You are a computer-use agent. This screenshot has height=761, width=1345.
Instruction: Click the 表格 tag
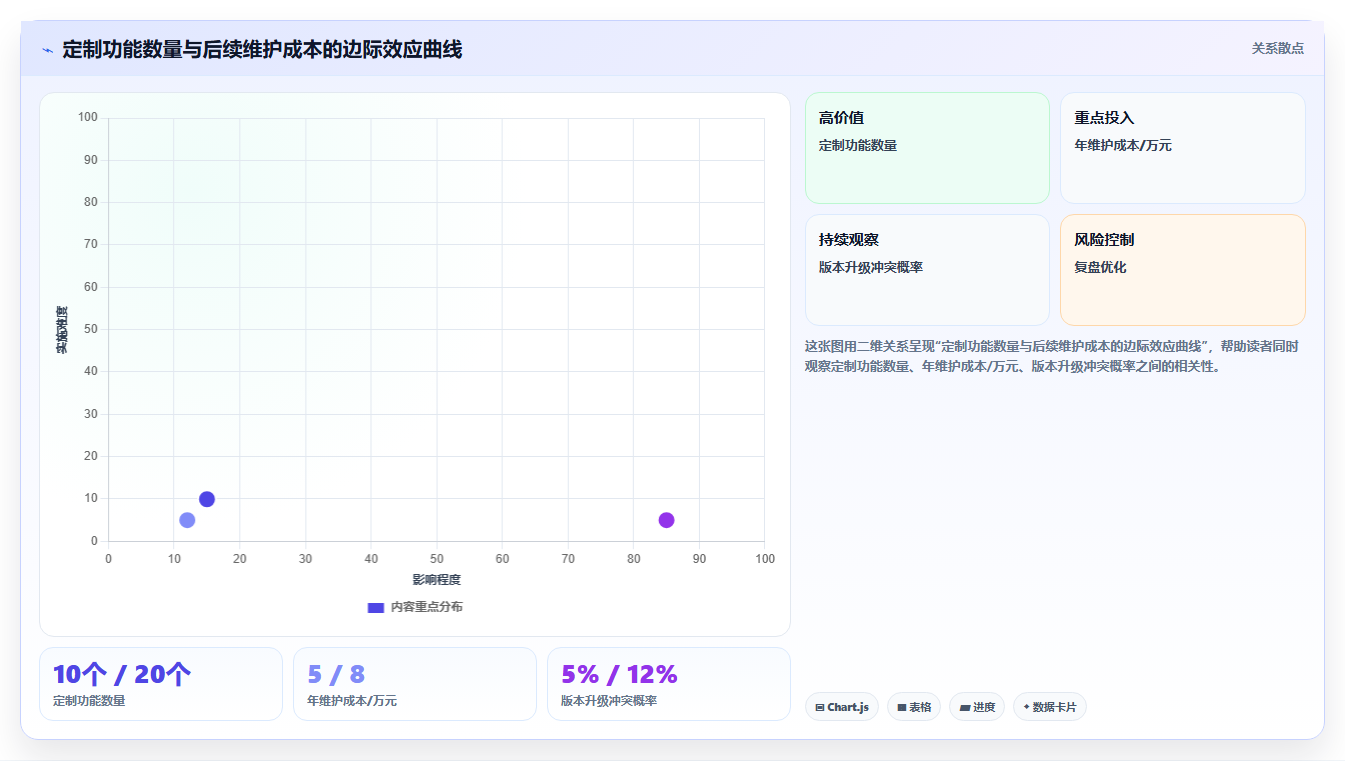click(x=914, y=707)
